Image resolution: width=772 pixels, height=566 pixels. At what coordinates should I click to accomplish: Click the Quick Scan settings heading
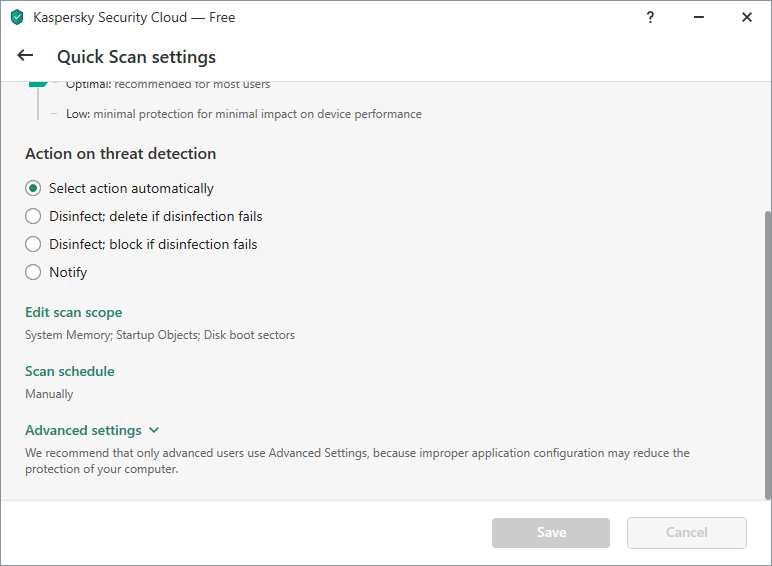[136, 57]
